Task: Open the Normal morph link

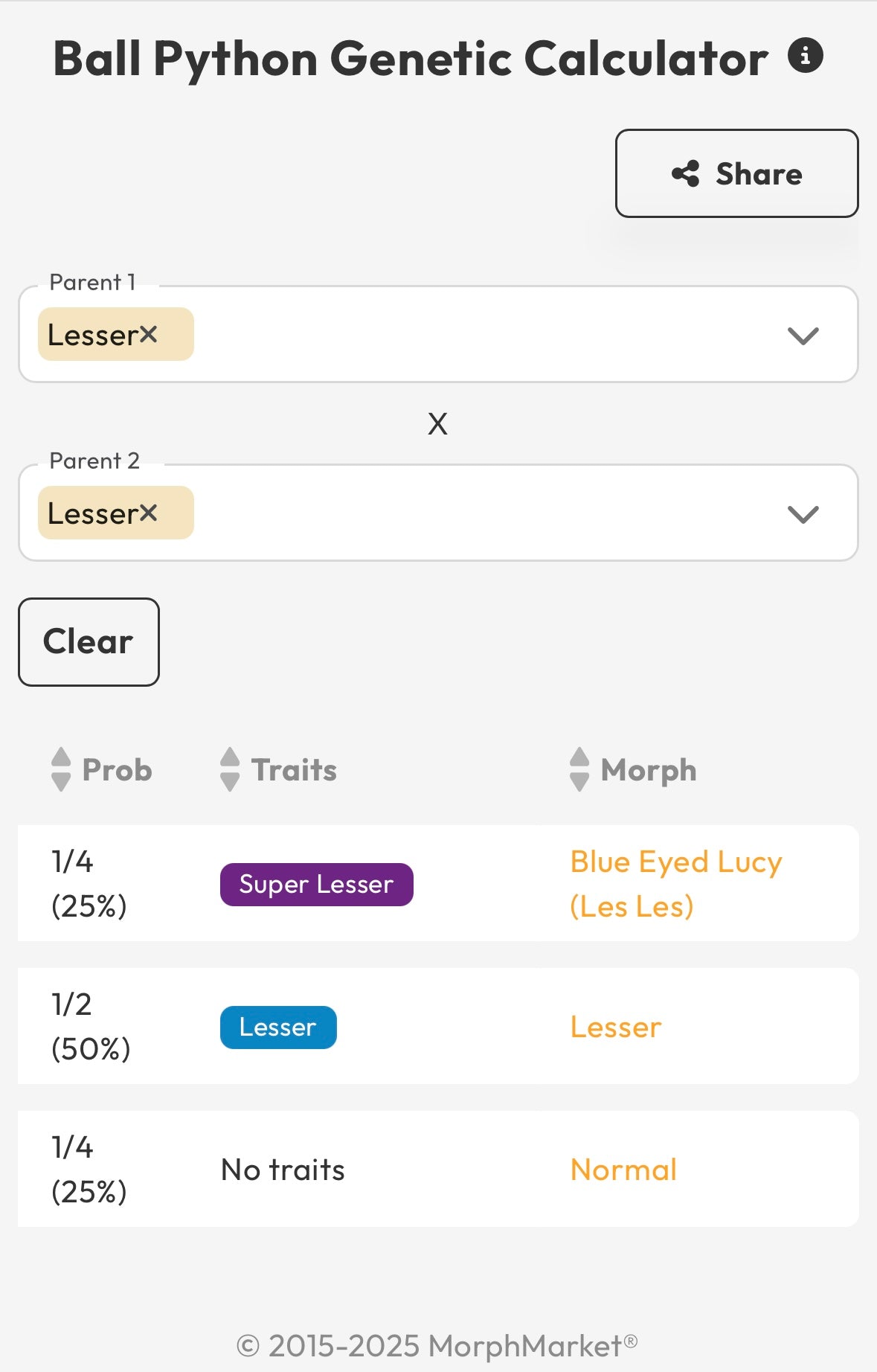Action: (623, 1170)
